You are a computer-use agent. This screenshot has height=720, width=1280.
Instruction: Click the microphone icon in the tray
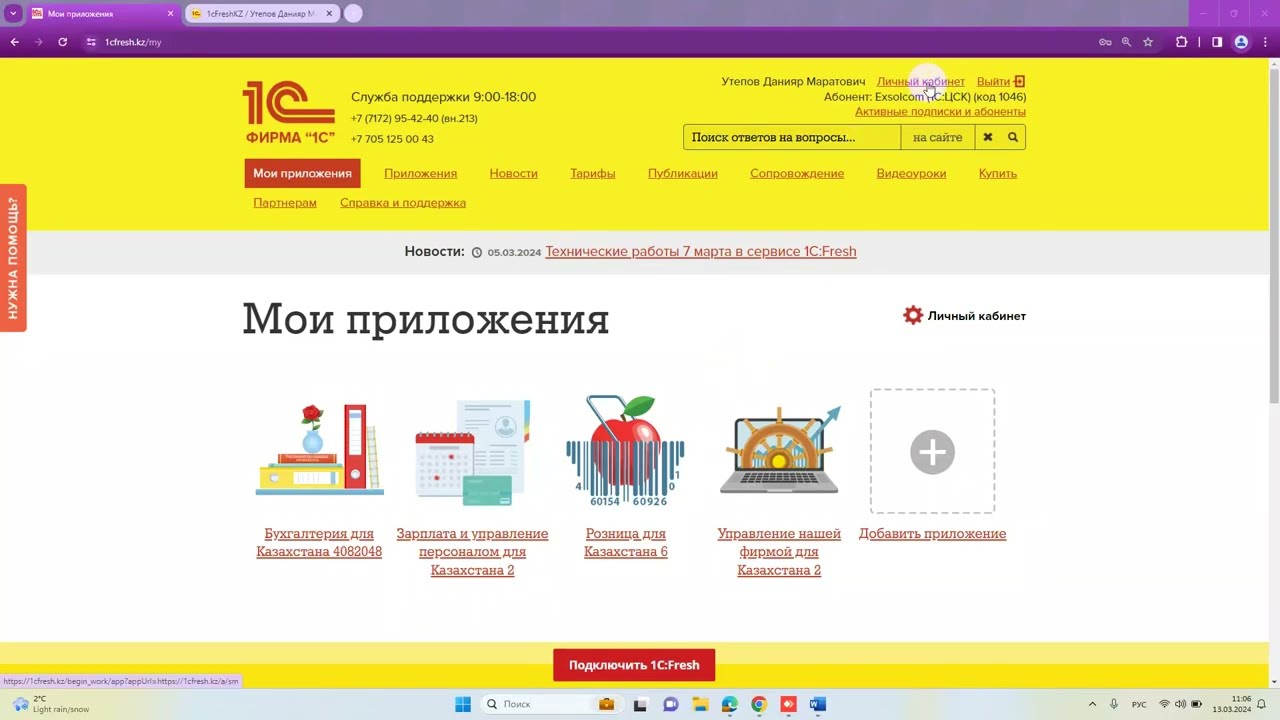pyautogui.click(x=1114, y=704)
